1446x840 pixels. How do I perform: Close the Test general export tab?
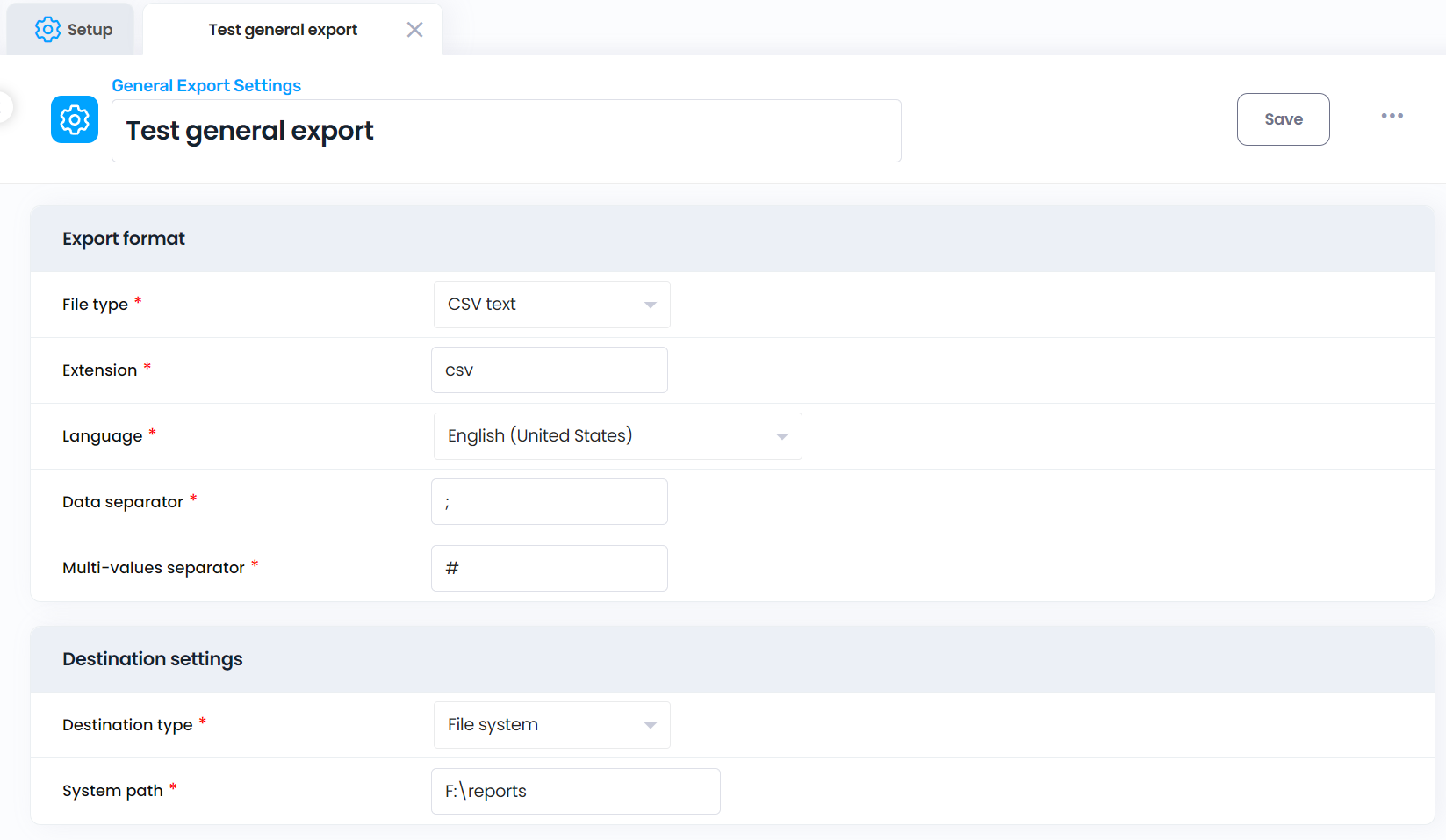(414, 30)
